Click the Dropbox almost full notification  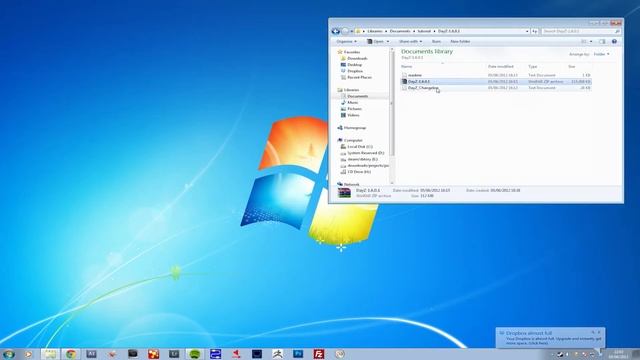(550, 338)
